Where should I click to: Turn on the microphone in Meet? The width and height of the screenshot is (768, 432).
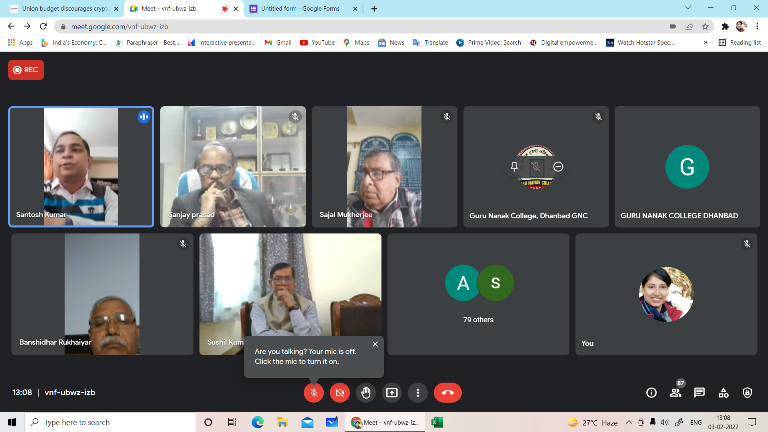pos(314,393)
